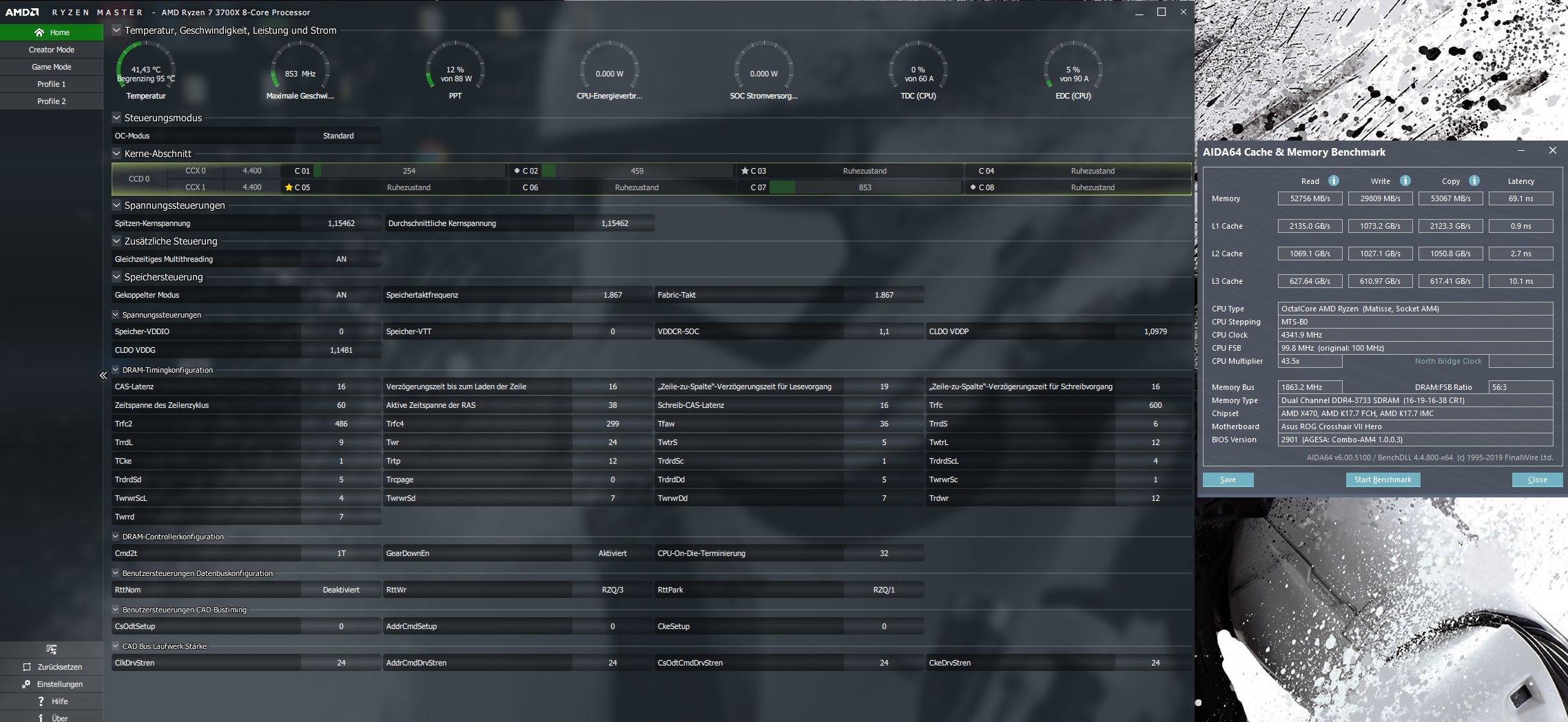Click the RttNom Deaktiviert value
1568x722 pixels.
tap(341, 590)
